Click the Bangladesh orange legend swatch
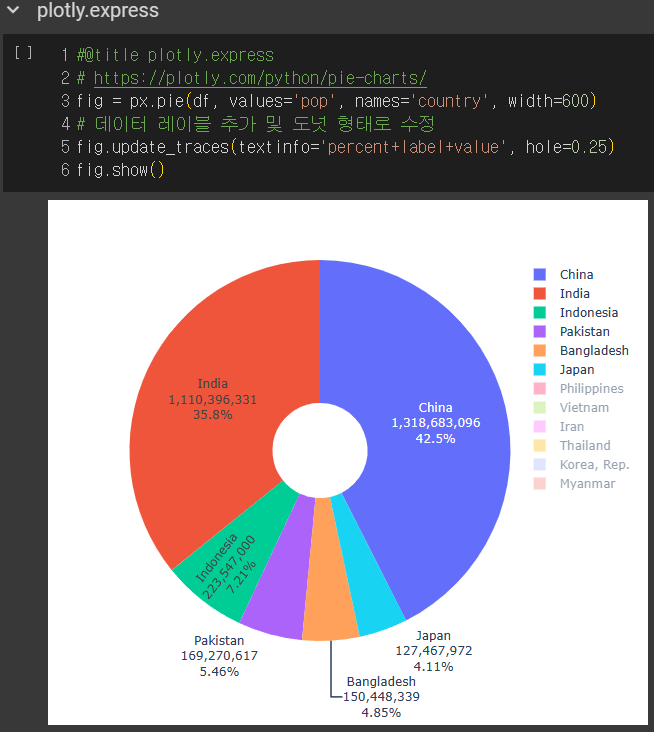The height and width of the screenshot is (732, 654). (x=540, y=351)
